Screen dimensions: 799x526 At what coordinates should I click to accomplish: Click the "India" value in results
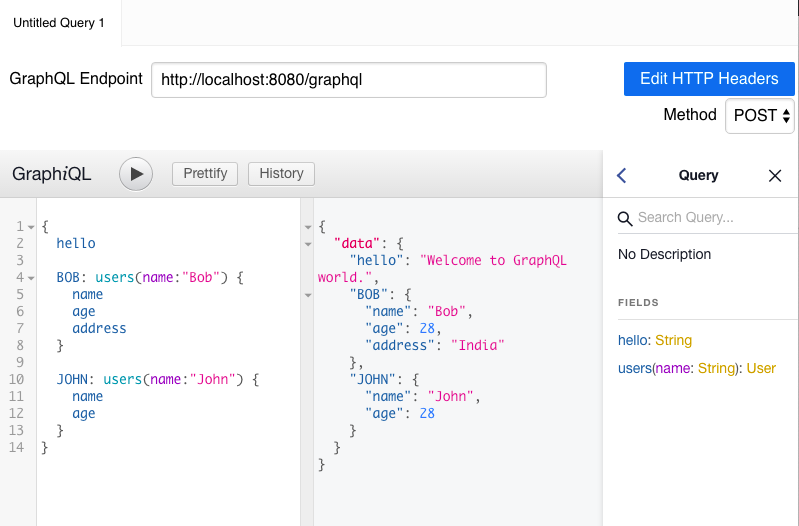point(477,346)
